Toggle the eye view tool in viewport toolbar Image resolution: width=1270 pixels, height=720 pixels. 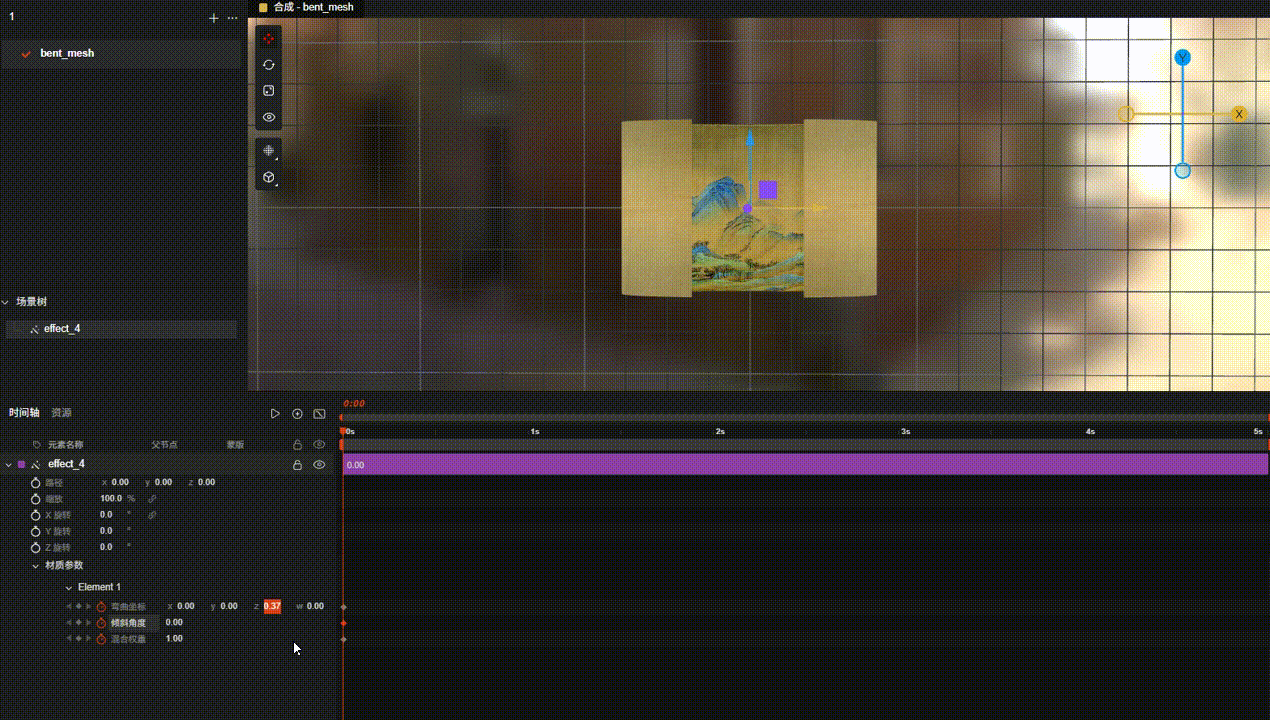pos(268,117)
